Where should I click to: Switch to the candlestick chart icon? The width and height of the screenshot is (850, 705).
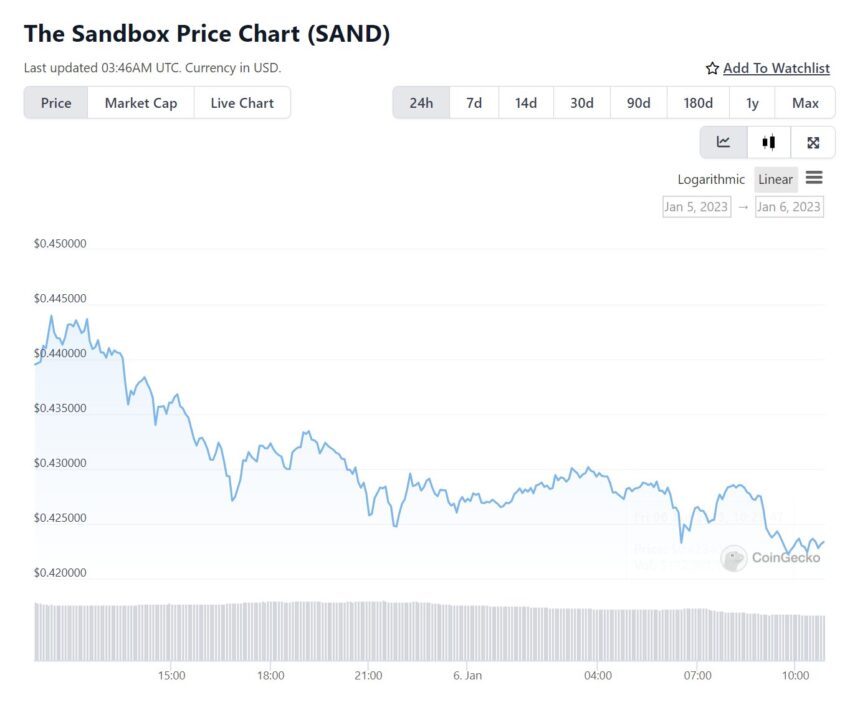[769, 142]
